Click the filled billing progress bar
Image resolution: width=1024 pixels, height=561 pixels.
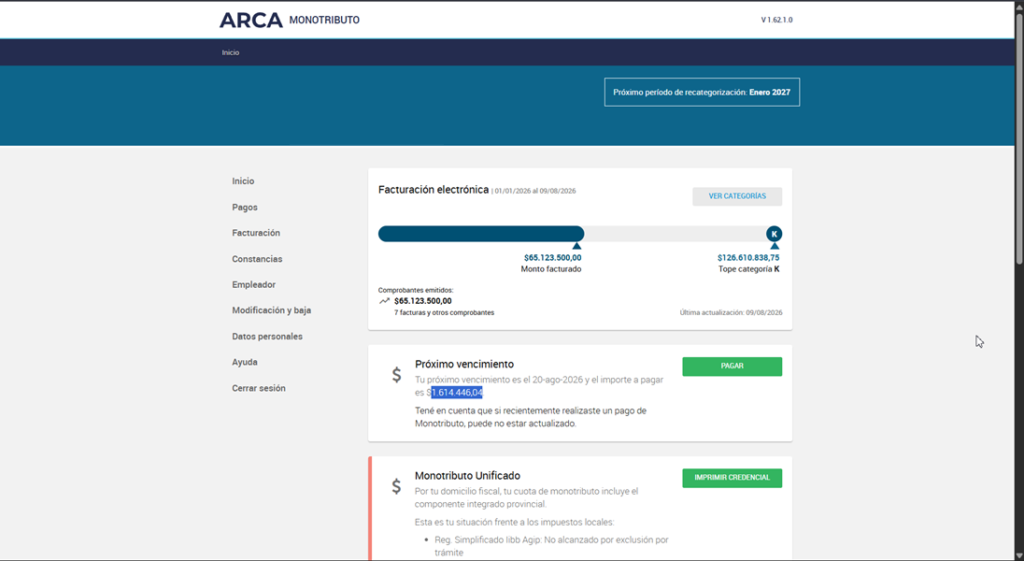coord(481,234)
